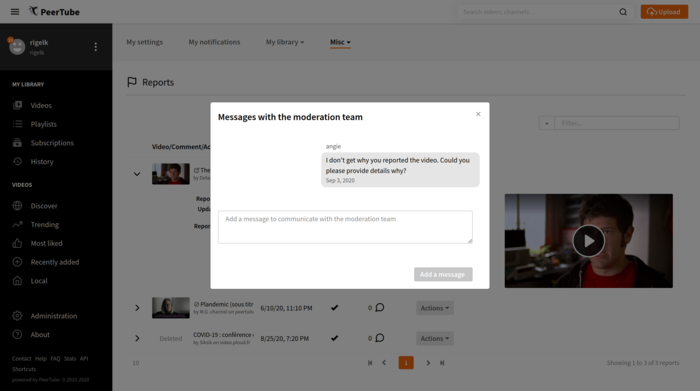Screen dimensions: 700x391
Task: Open rigelk account options dots
Action: coord(96,47)
